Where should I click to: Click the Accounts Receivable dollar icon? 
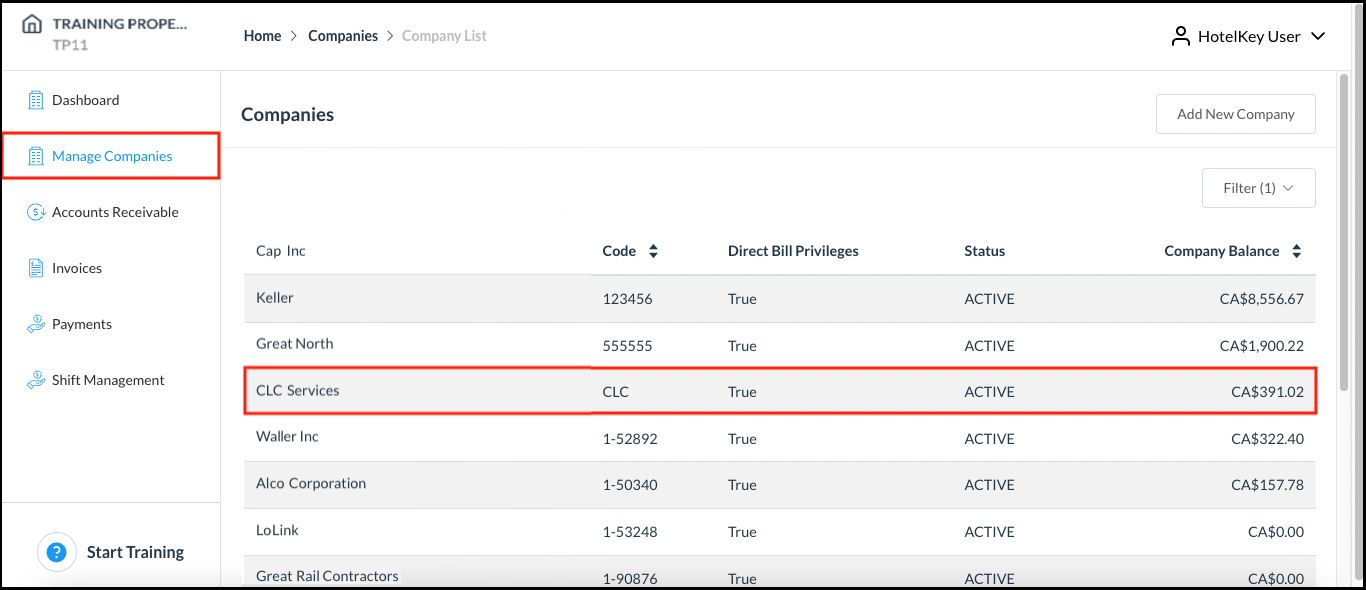pos(36,212)
